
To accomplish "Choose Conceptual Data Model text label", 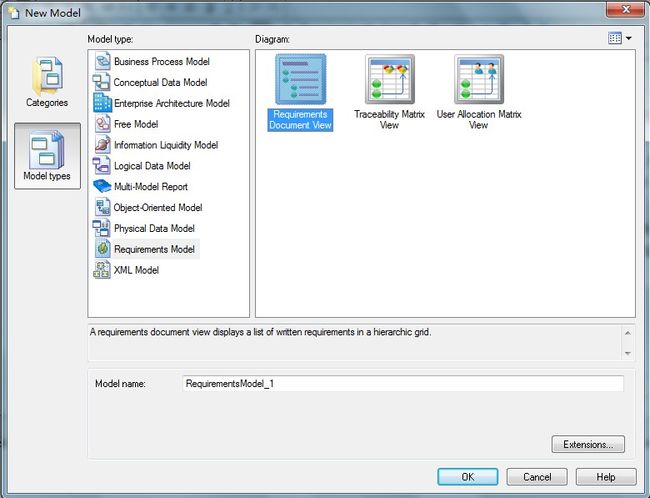I will [160, 83].
